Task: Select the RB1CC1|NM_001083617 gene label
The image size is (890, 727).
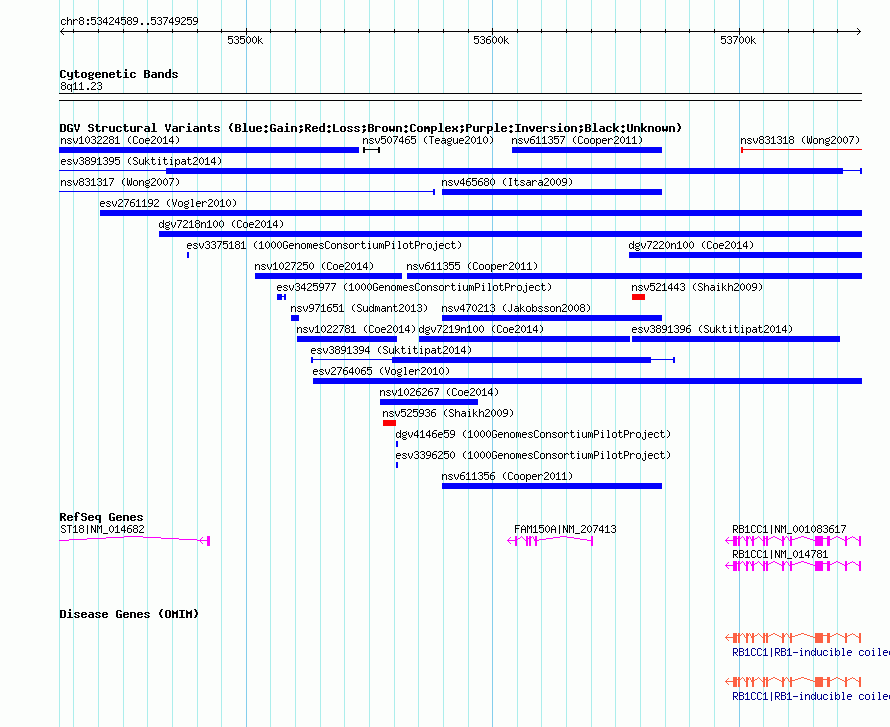Action: 789,530
